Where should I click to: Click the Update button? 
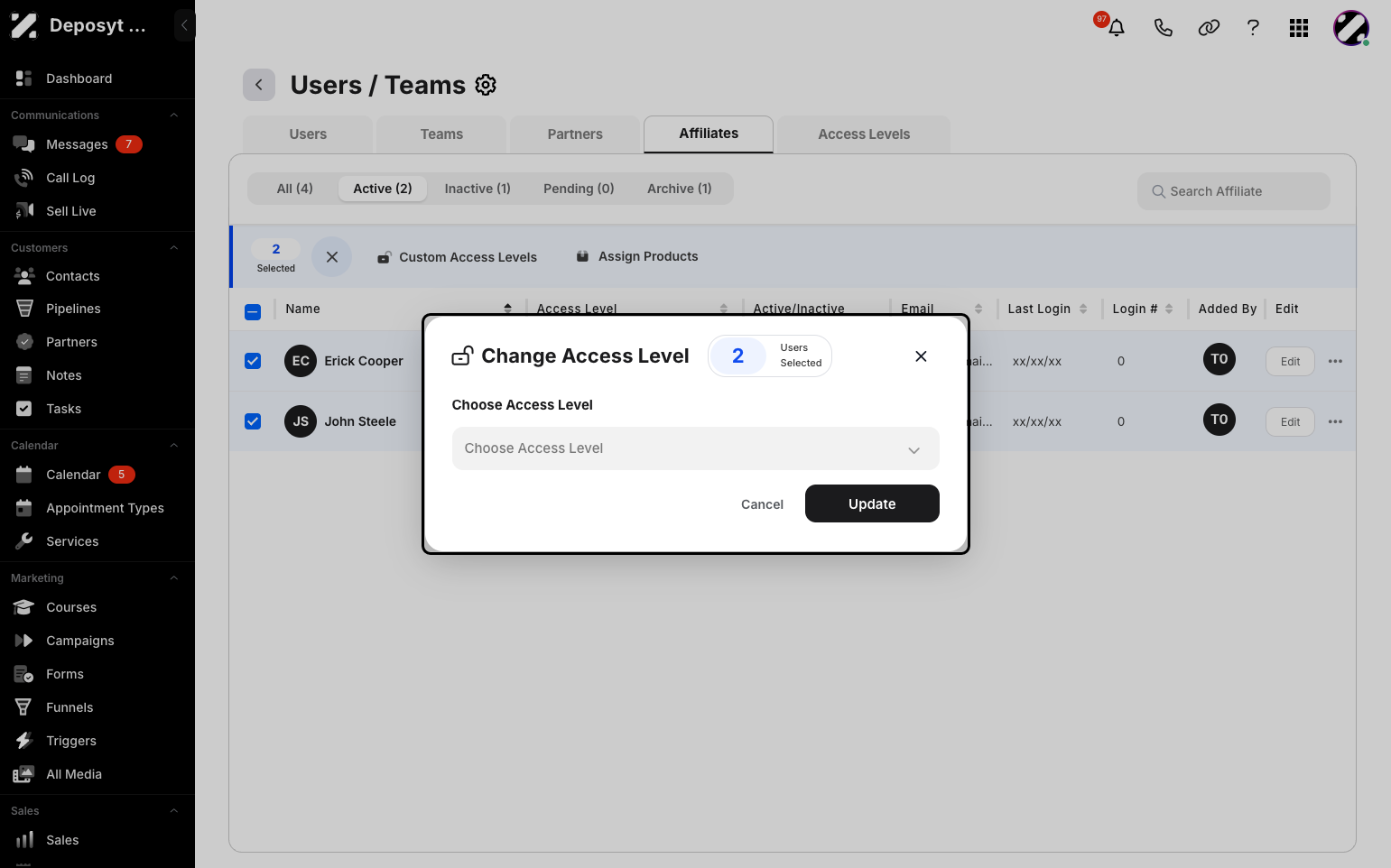click(x=872, y=503)
